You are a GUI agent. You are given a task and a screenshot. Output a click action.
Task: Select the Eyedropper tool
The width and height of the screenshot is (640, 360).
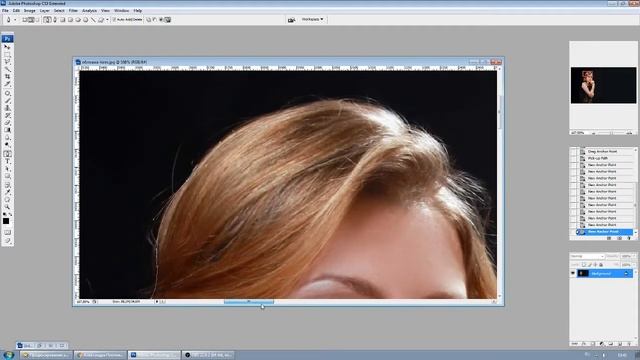point(7,192)
